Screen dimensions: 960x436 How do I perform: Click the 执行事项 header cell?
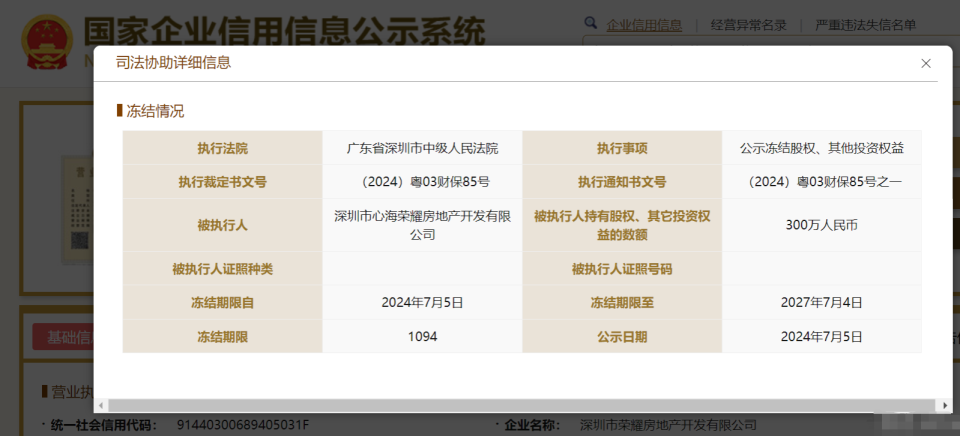622,148
